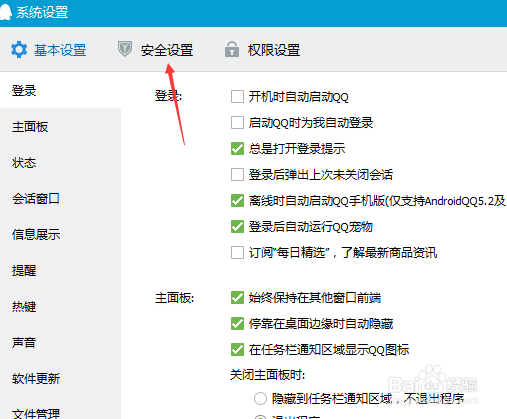The image size is (507, 419).
Task: Uncheck 始终保持在其他窗口前端
Action: coord(237,298)
